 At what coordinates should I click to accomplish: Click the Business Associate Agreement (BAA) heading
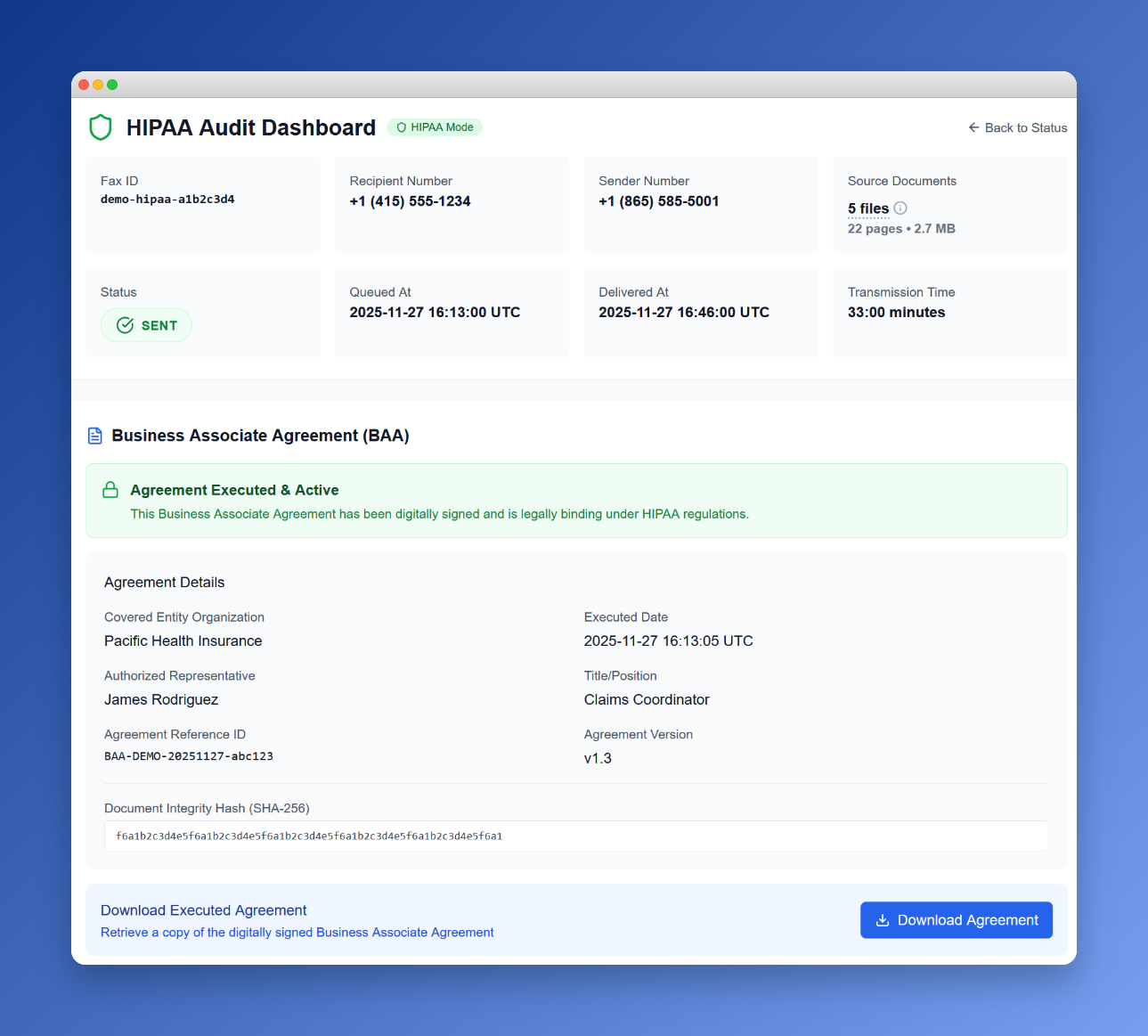coord(260,436)
